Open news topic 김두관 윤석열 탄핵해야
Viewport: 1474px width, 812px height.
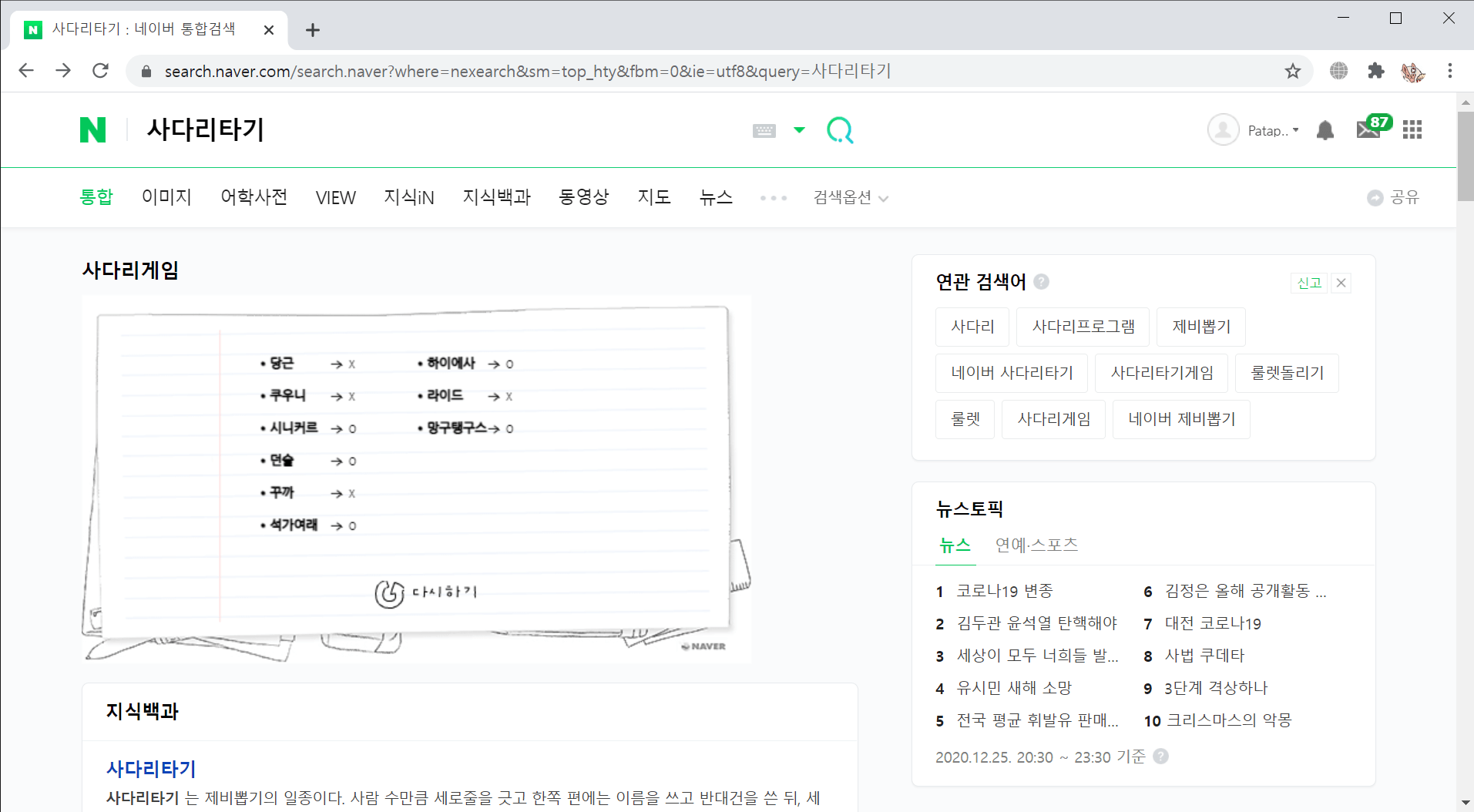coord(1036,623)
